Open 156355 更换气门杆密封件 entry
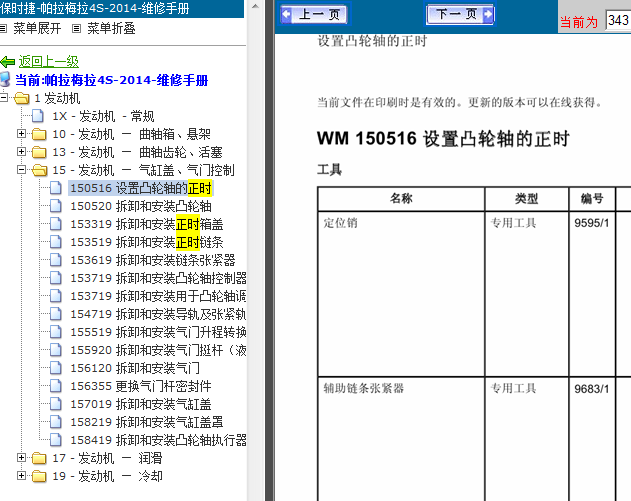Screen dimensions: 631x501 click(141, 386)
